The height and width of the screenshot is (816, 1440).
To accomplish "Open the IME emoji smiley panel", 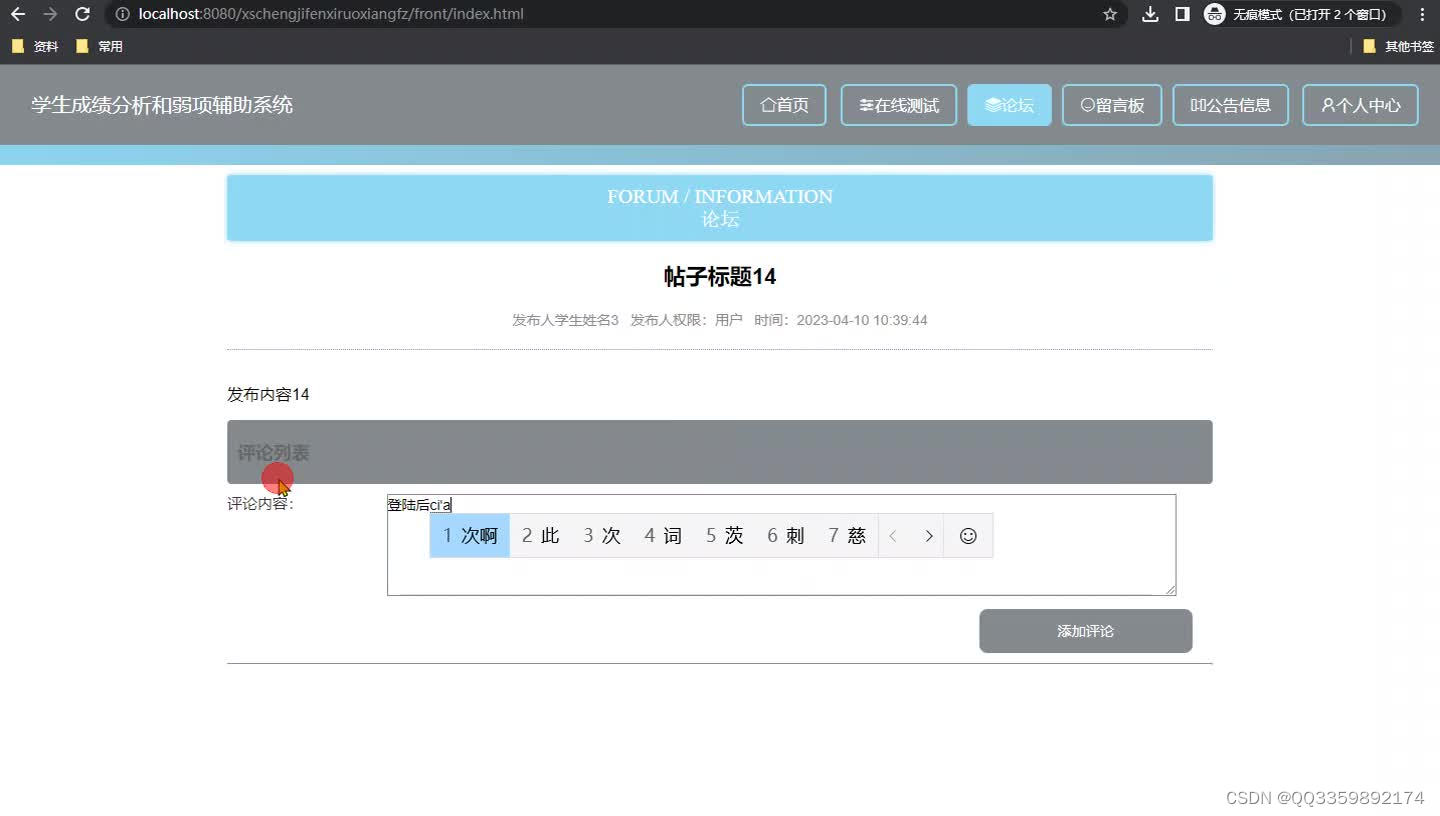I will click(968, 536).
